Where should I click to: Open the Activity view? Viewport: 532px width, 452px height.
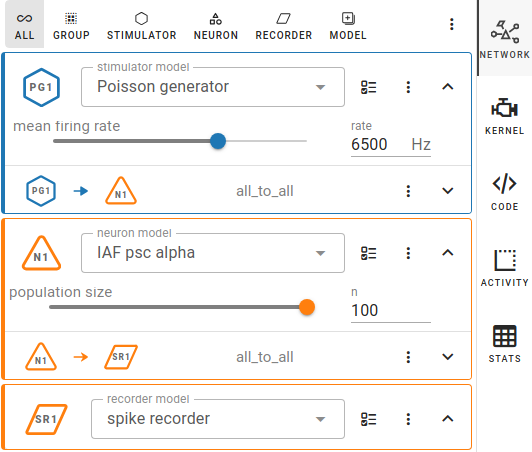click(505, 268)
